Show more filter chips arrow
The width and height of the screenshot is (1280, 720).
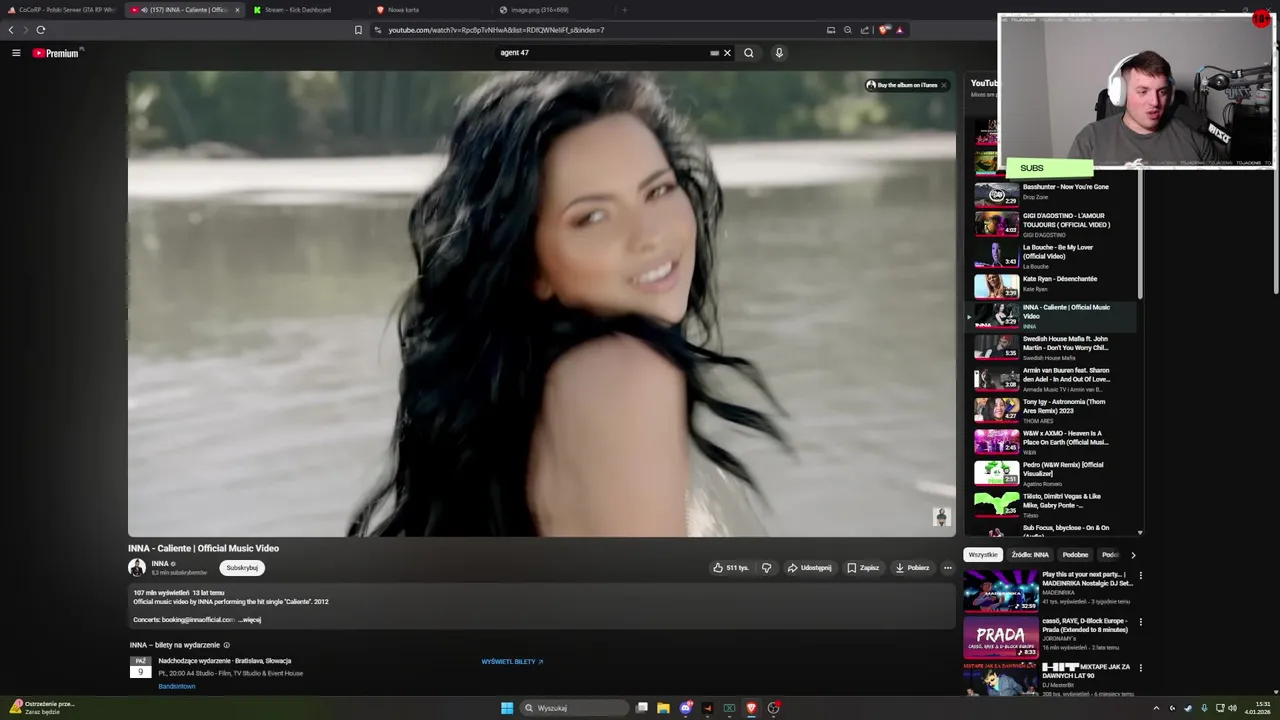coord(1133,555)
